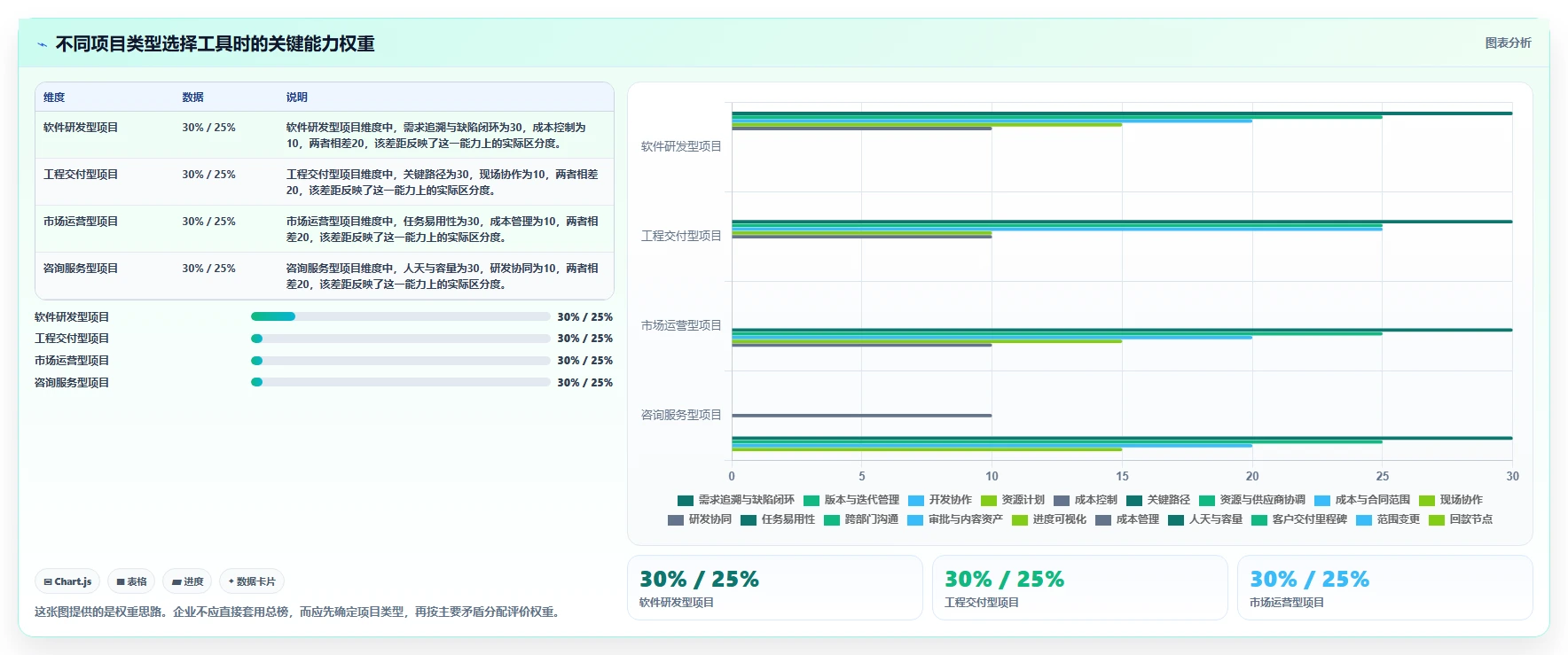The height and width of the screenshot is (655, 1568).
Task: Hide the 人天与容量 series in the legend
Action: pyautogui.click(x=1205, y=519)
